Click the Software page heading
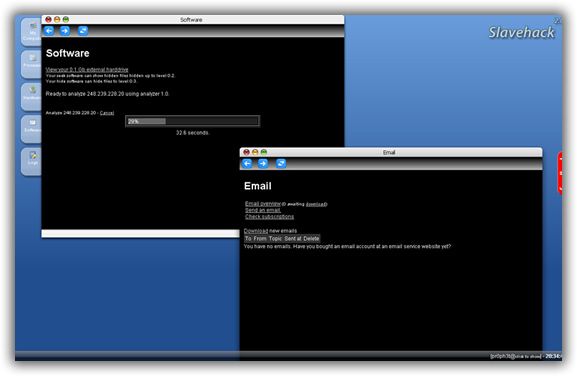 pos(68,53)
